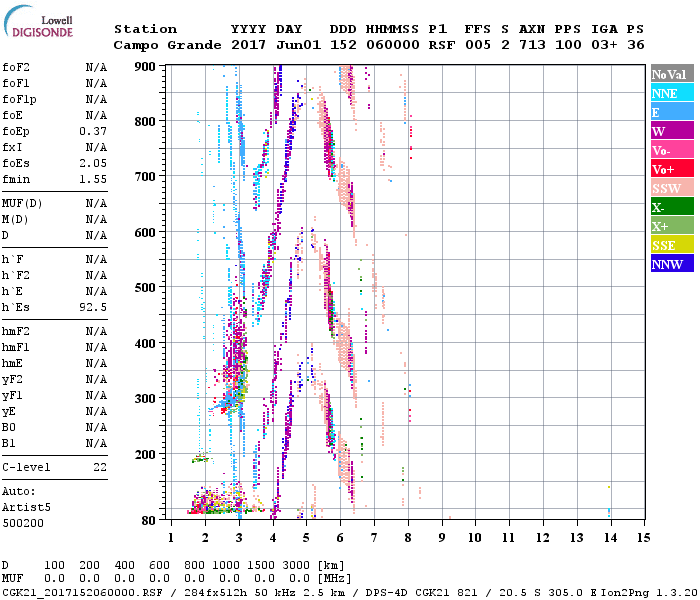Click the 500 km height axis label
700x600 pixels.
[145, 288]
